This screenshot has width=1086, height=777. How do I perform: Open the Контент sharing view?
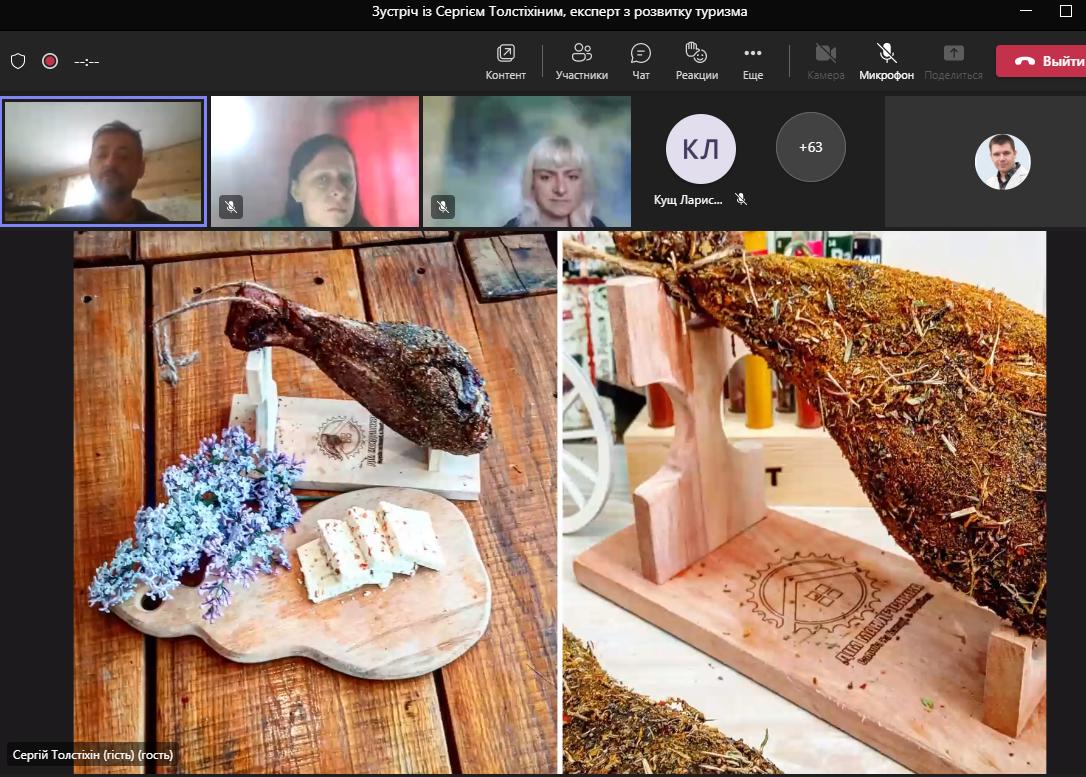[505, 61]
